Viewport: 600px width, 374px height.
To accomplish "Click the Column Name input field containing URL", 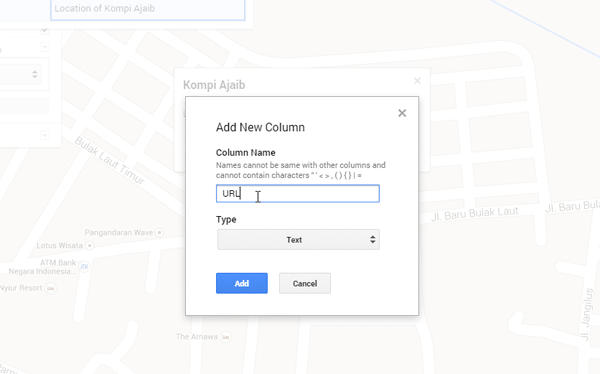I will click(x=298, y=194).
